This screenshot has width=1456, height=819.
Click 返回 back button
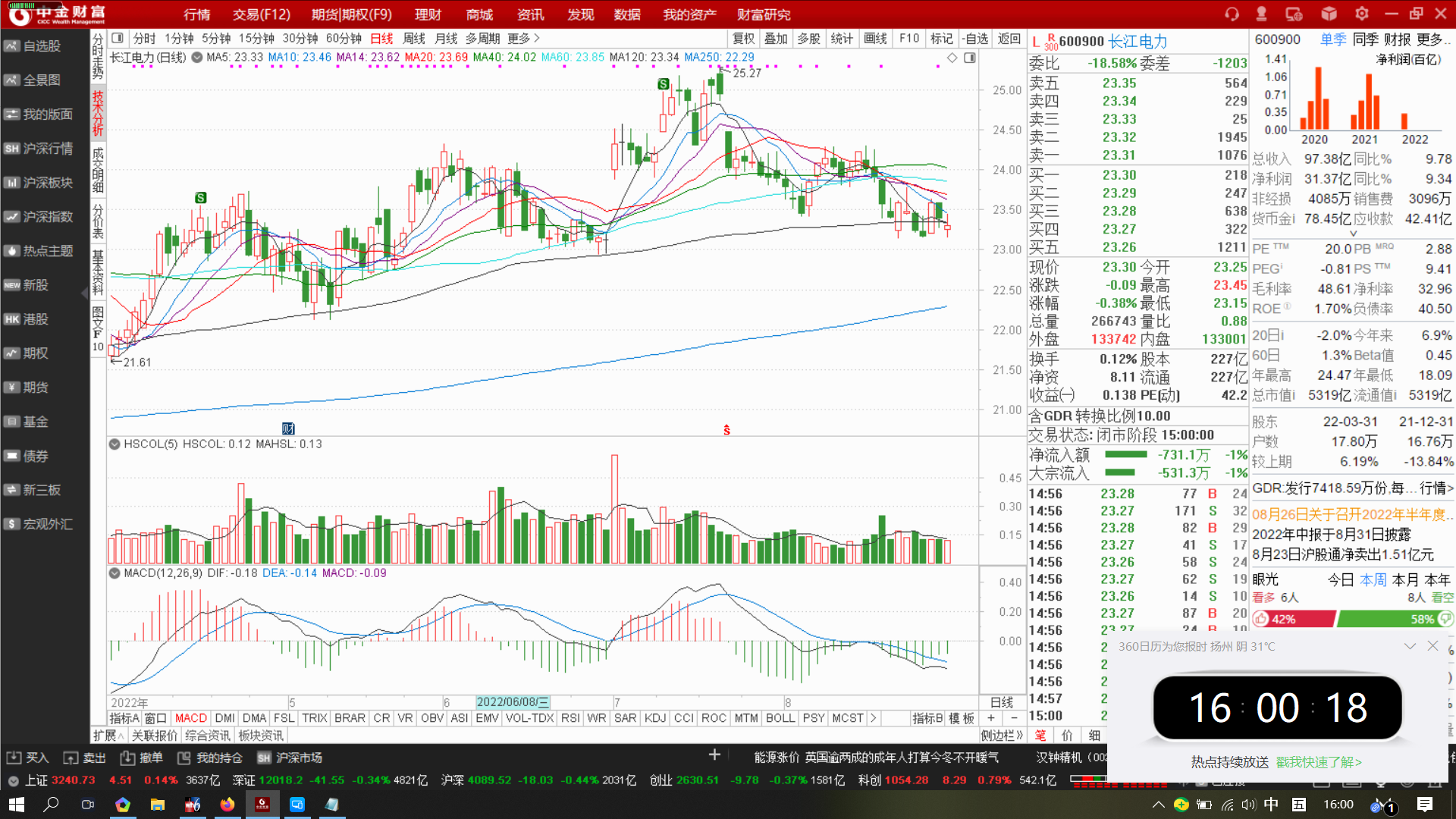1009,39
